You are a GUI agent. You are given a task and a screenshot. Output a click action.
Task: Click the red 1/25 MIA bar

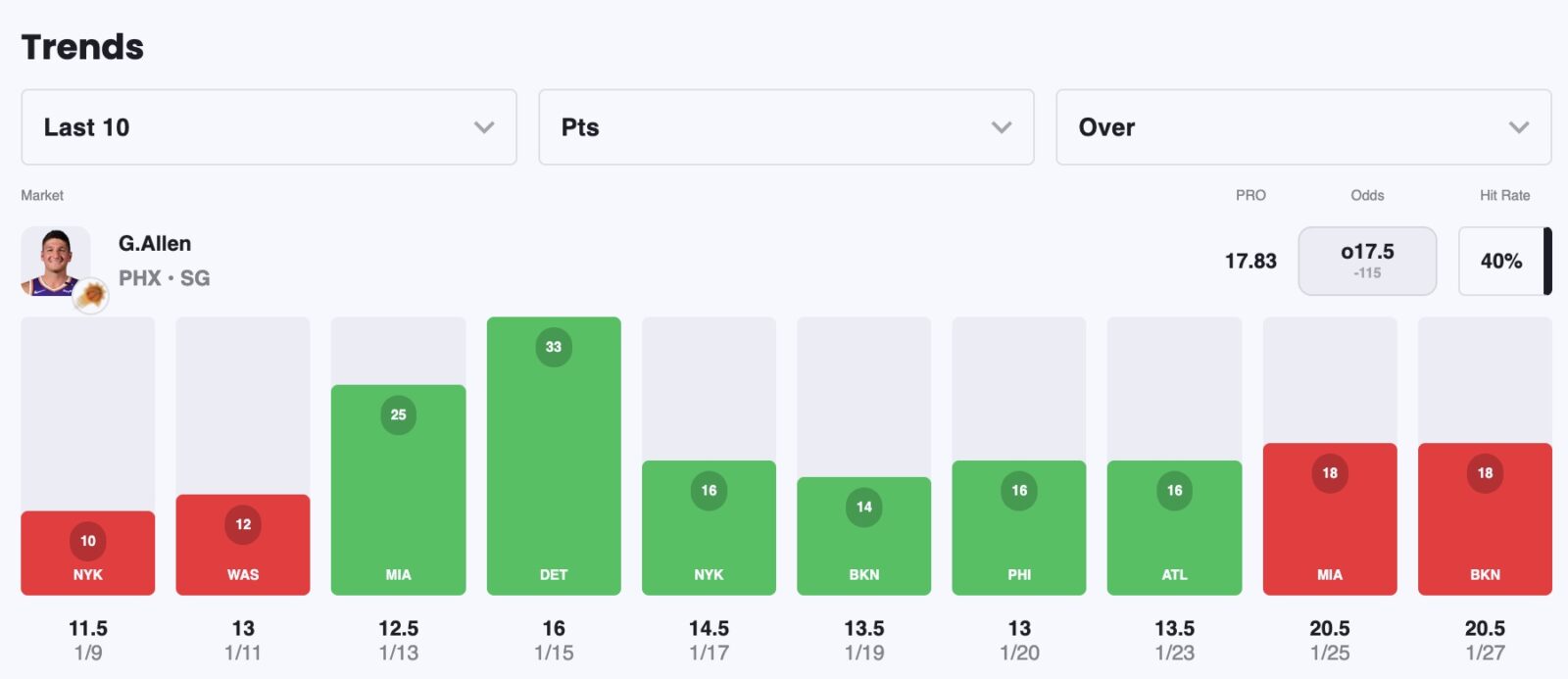(1330, 529)
